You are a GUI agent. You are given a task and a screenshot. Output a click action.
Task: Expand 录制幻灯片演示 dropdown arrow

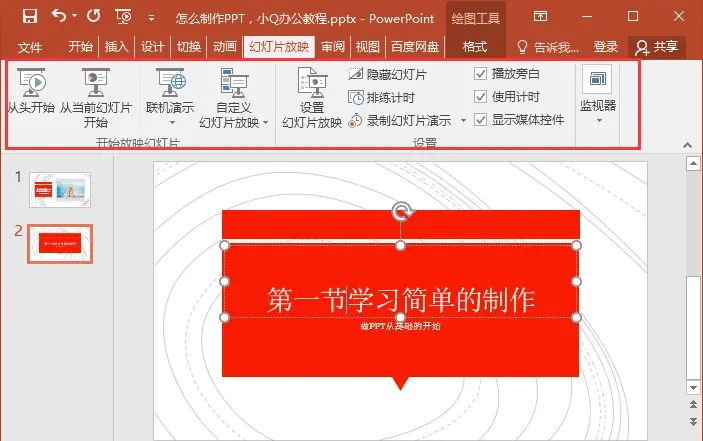point(463,120)
